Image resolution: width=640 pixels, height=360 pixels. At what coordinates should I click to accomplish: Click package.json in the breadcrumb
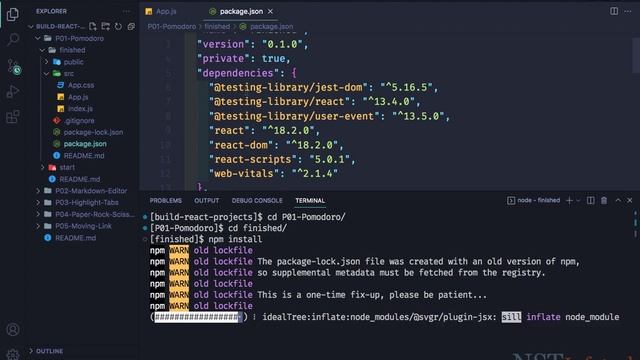click(x=271, y=27)
